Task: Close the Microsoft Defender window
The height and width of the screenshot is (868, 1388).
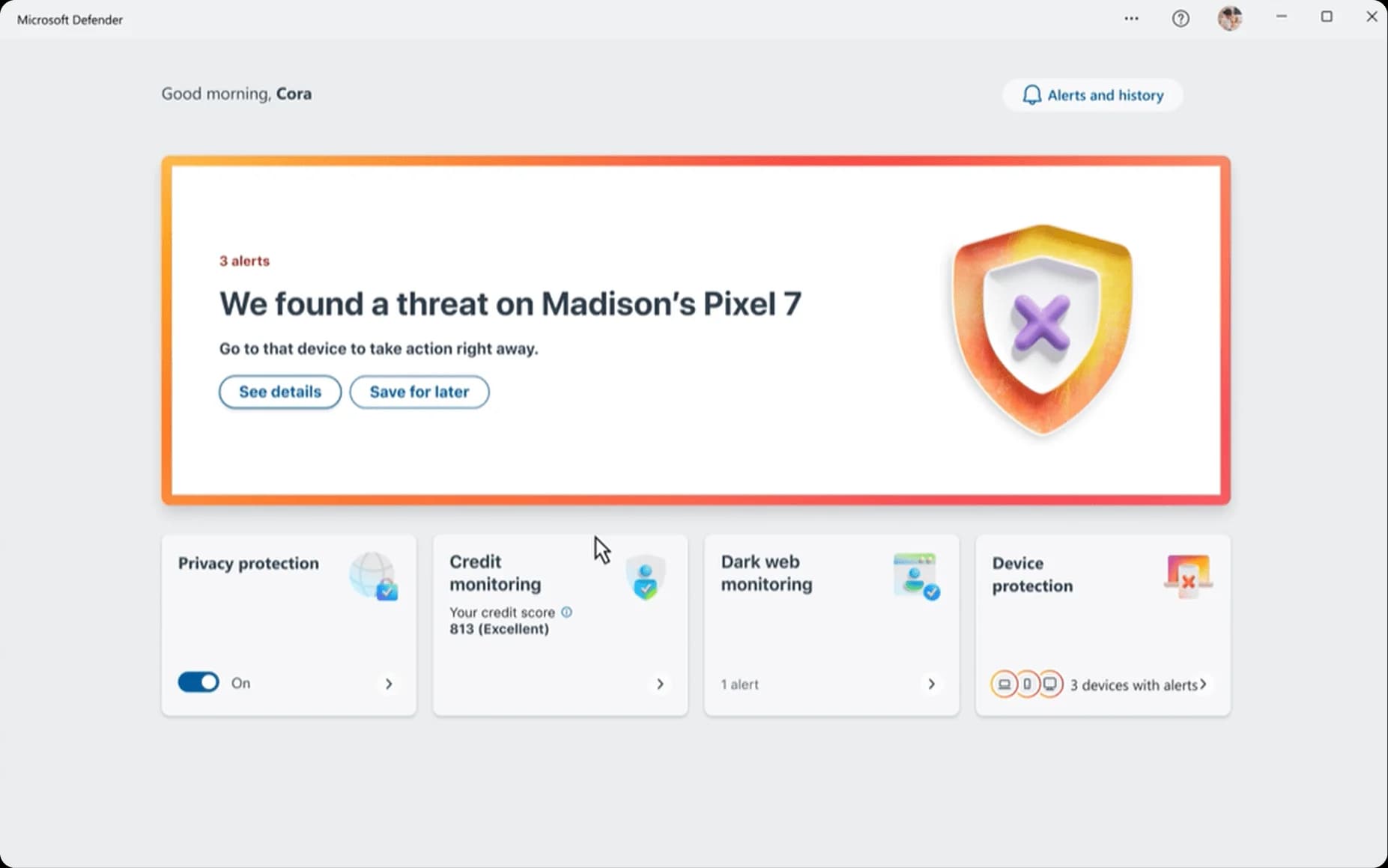Action: (x=1372, y=16)
